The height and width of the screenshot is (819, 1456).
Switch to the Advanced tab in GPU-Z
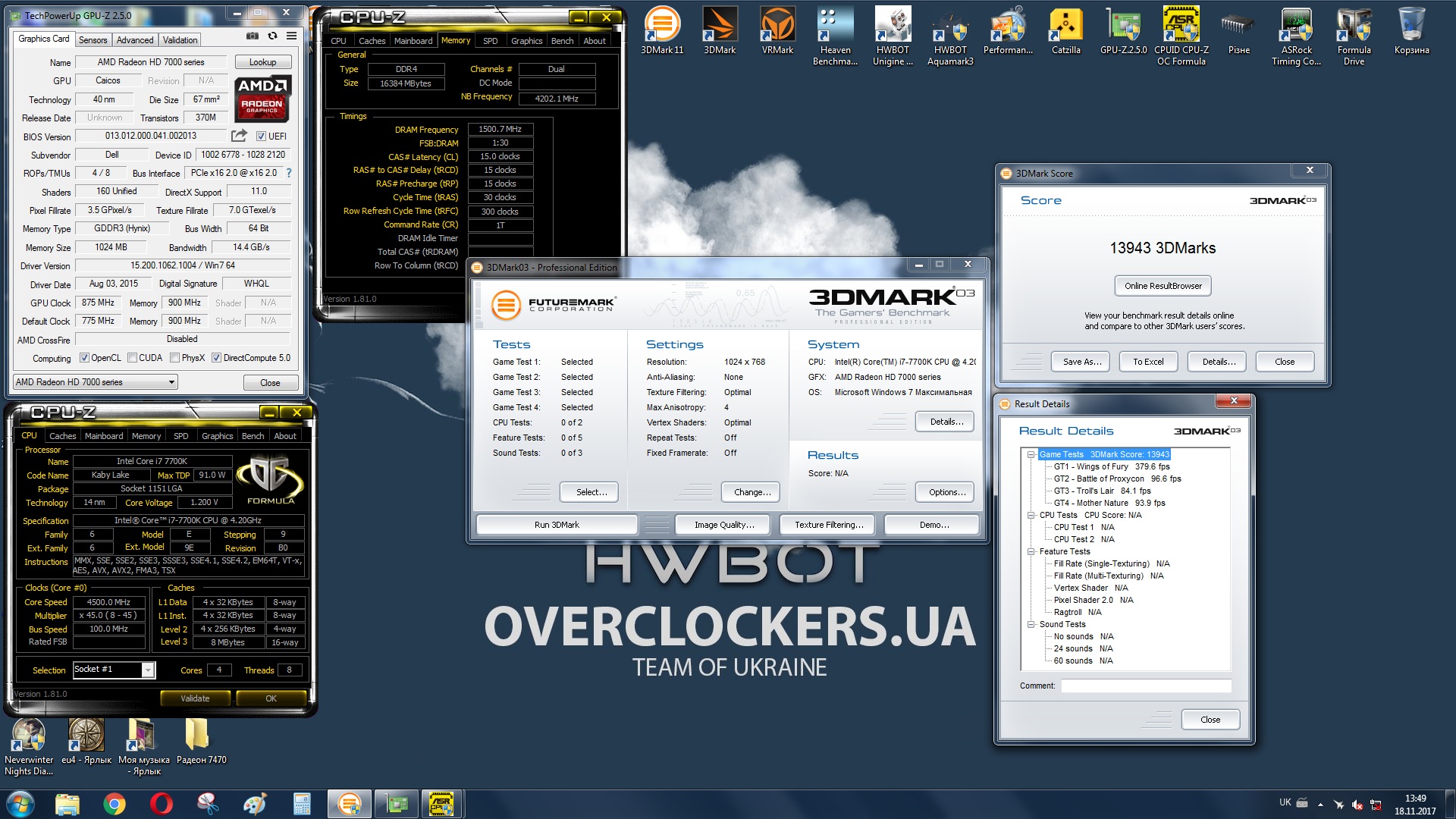135,40
